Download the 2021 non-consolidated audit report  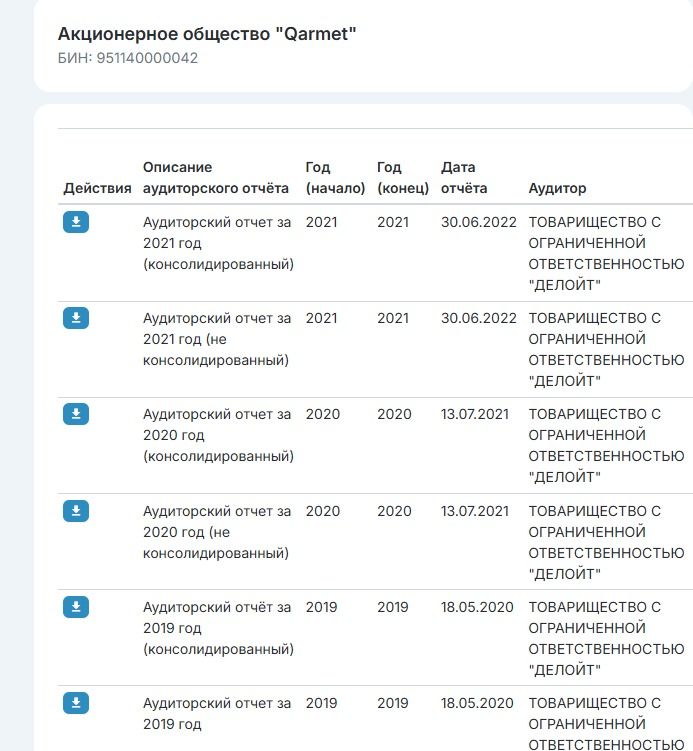click(76, 318)
